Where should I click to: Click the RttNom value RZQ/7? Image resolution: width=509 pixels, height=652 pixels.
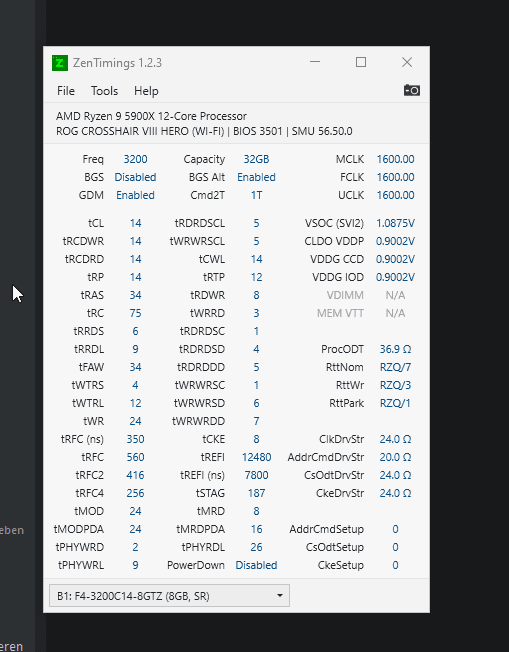395,367
